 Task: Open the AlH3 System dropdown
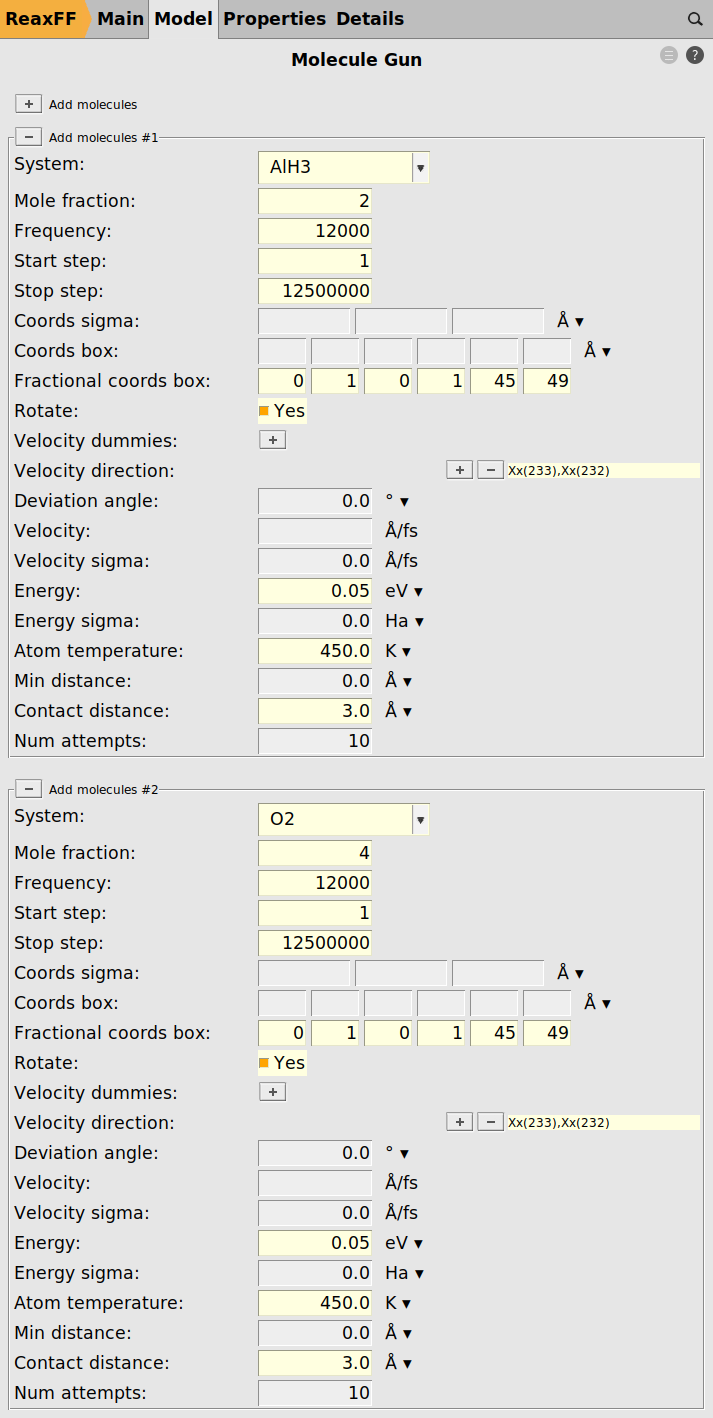[x=421, y=168]
